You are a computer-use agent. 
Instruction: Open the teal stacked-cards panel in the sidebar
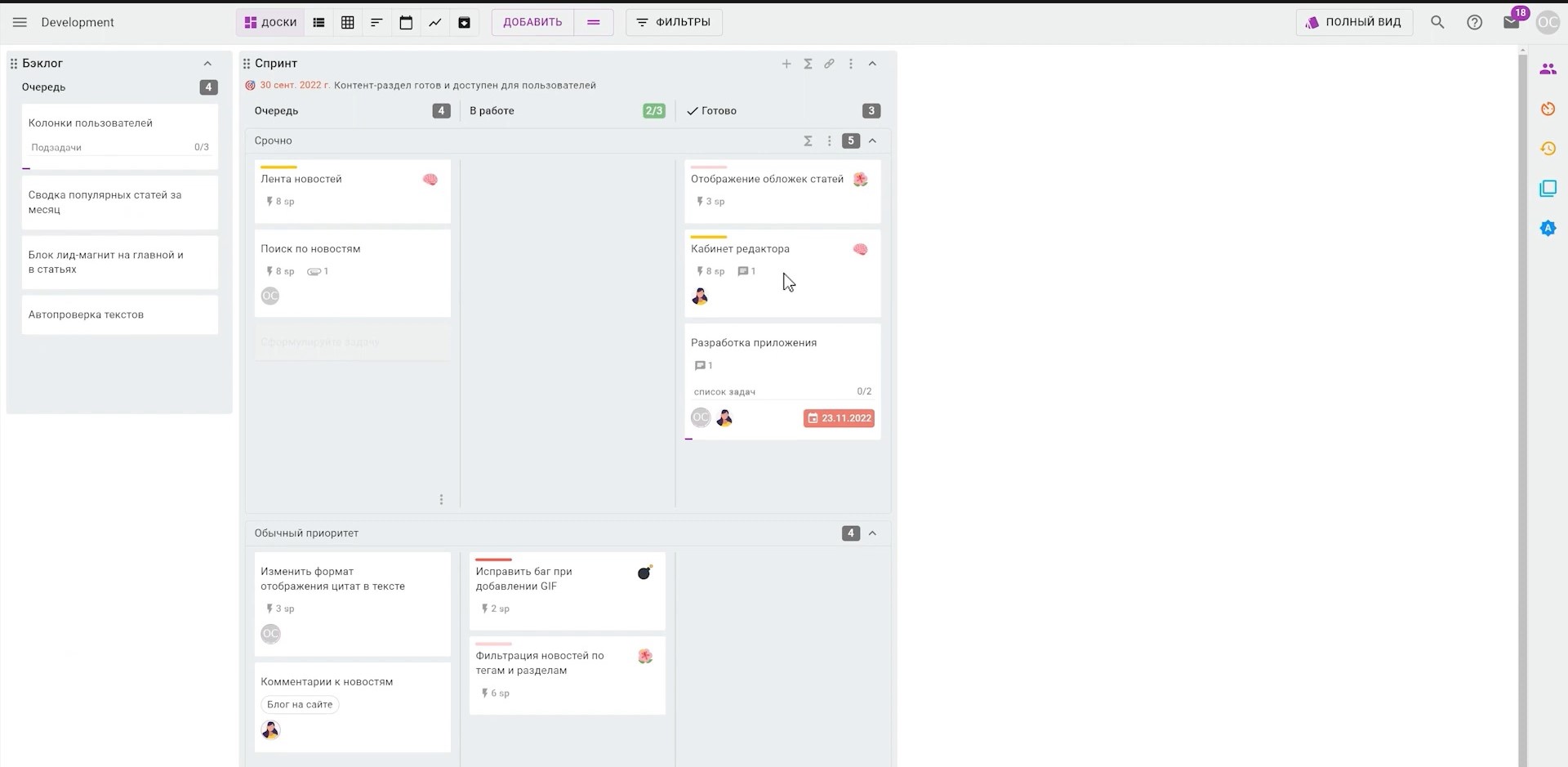pos(1548,189)
